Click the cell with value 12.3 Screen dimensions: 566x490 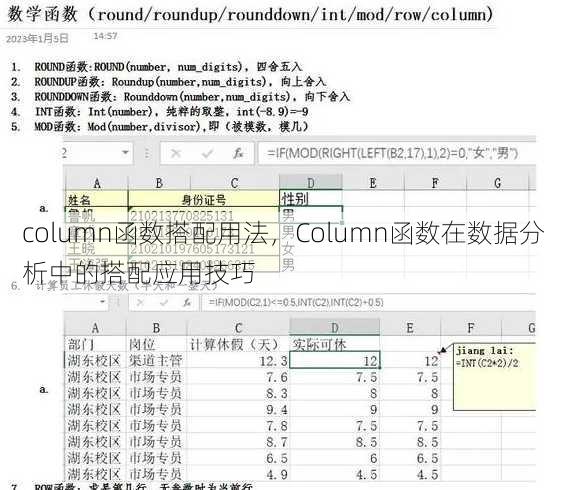pyautogui.click(x=238, y=360)
